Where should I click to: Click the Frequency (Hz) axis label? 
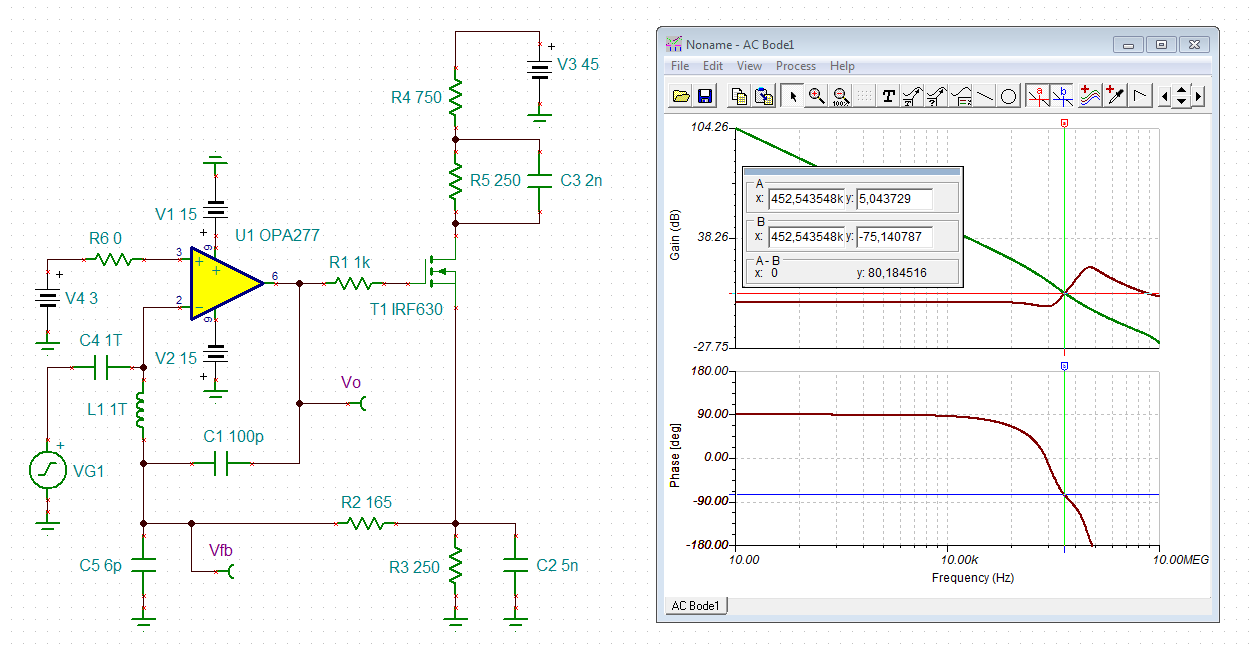point(972,578)
